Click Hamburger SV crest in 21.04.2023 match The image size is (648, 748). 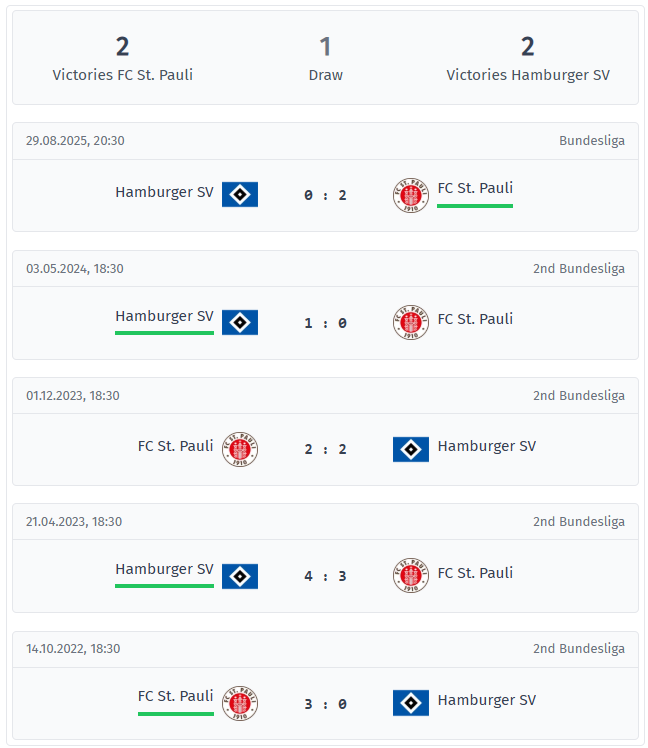tap(240, 576)
